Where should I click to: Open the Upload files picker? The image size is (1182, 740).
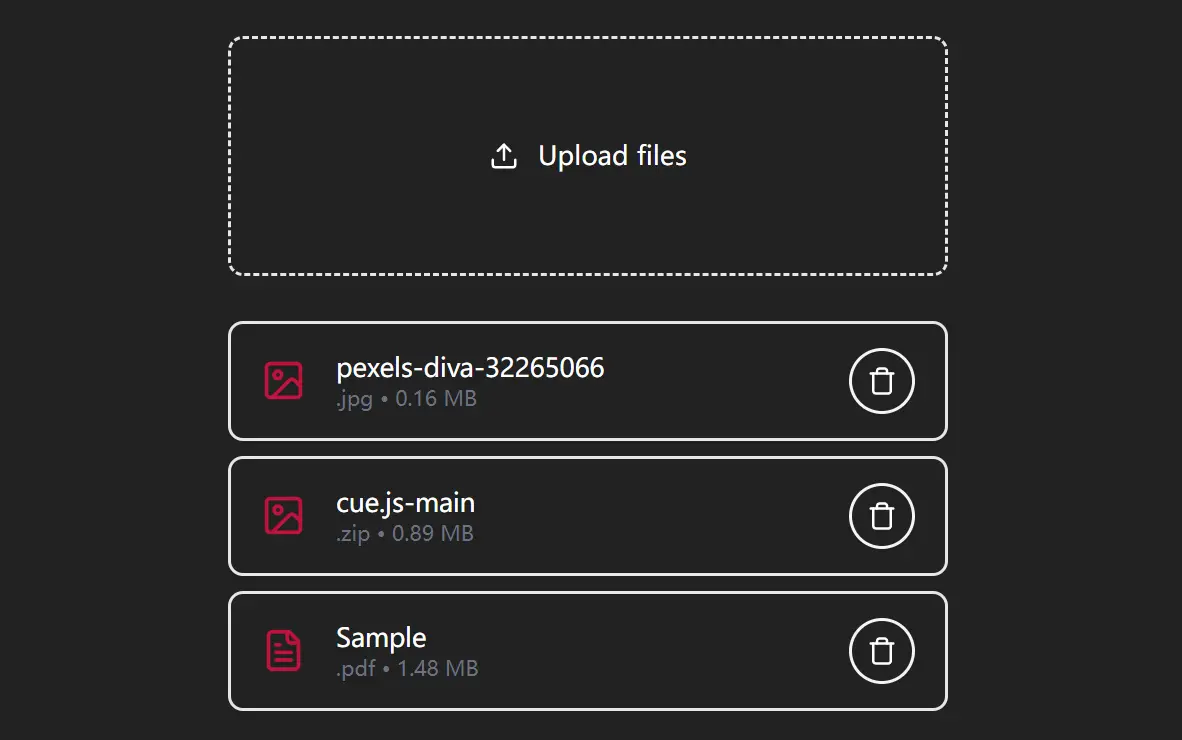(588, 155)
